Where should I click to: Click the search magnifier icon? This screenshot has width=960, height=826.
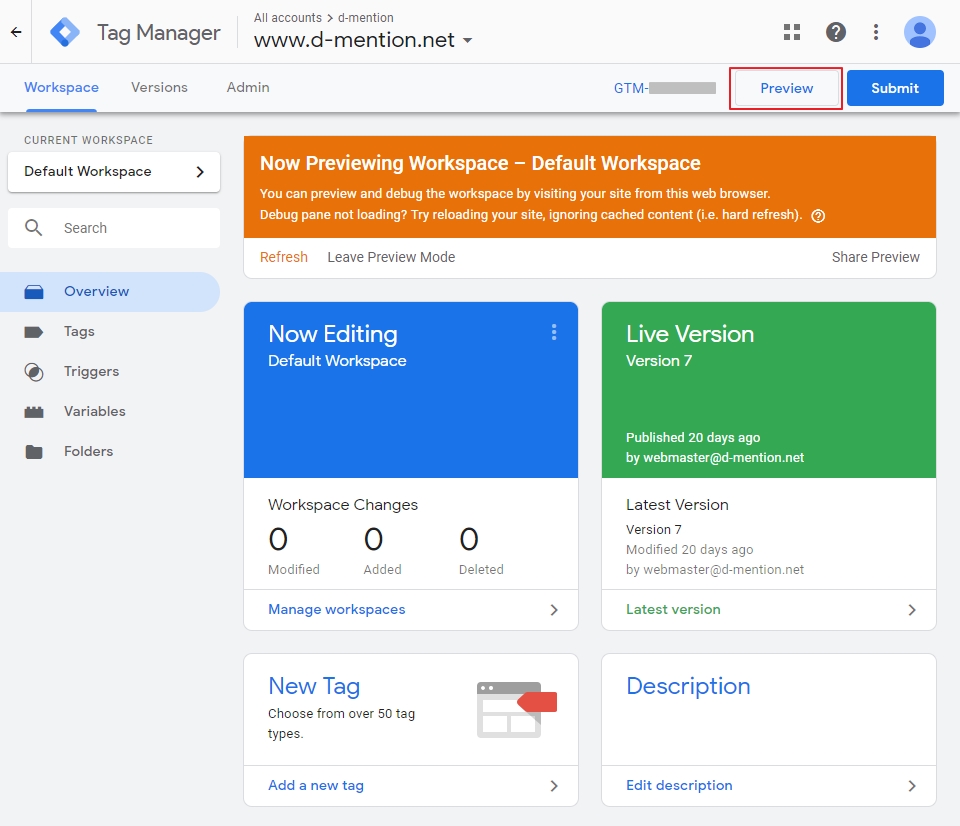(33, 228)
